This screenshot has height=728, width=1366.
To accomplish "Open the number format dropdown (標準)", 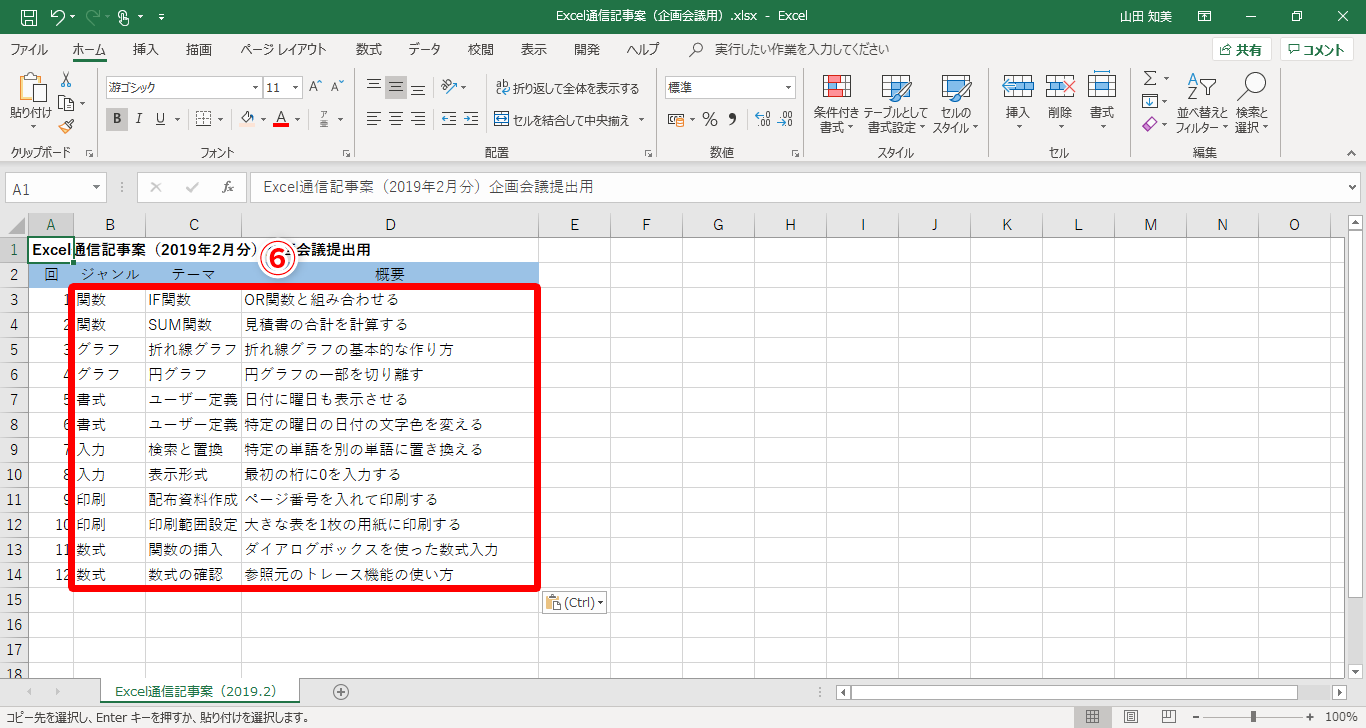I will point(788,87).
